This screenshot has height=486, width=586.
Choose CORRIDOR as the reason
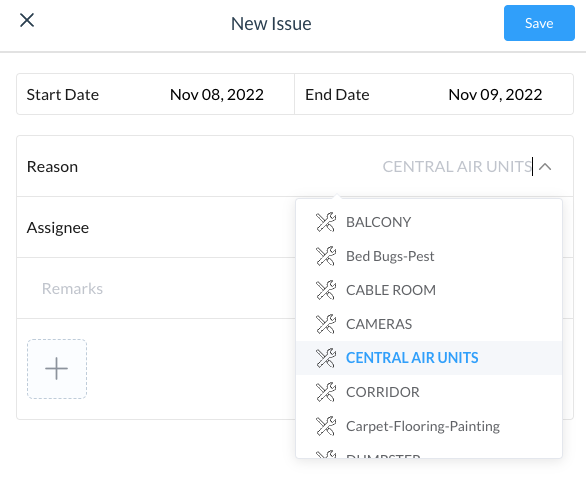[x=429, y=392]
